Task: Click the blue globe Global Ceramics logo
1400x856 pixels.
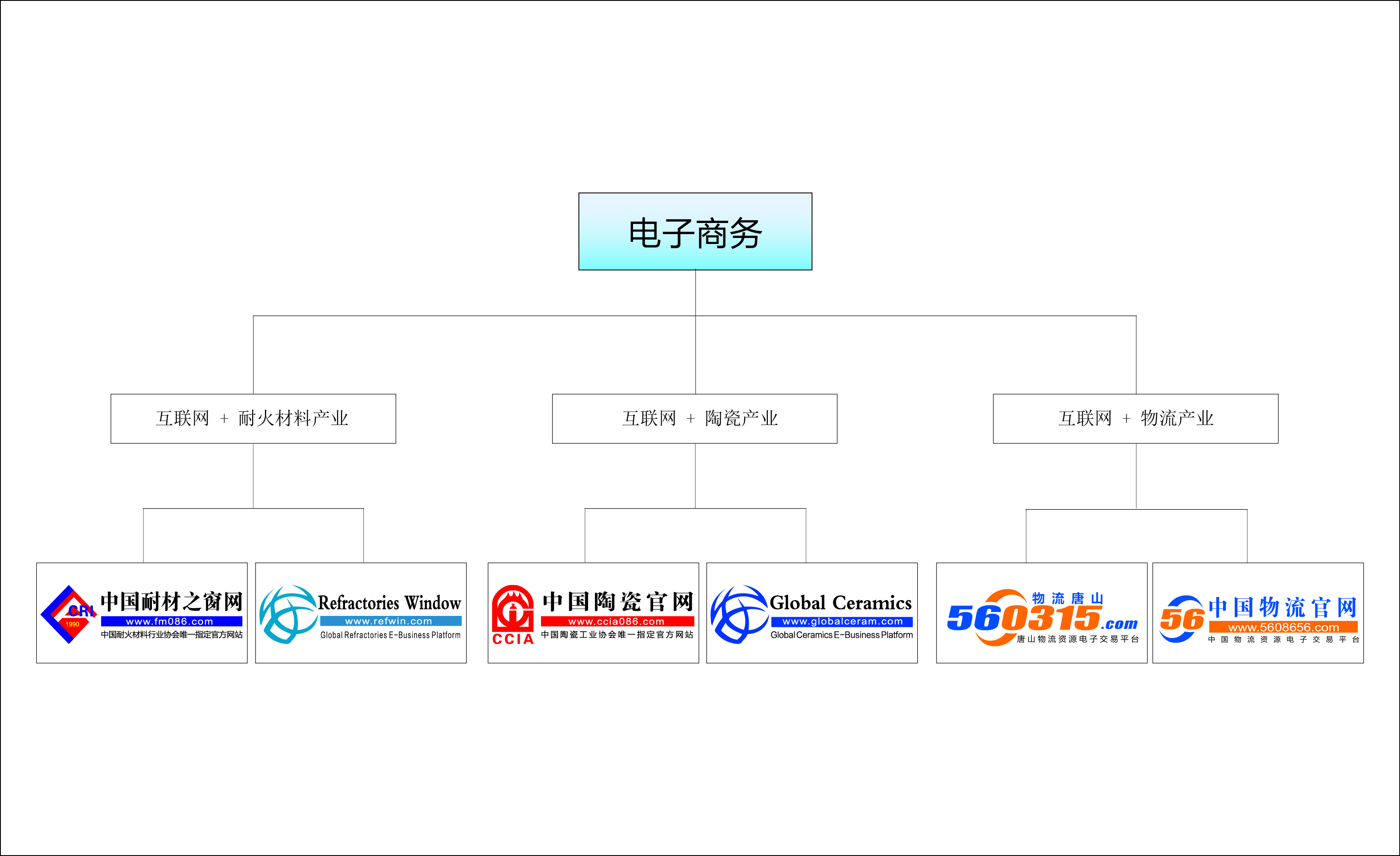Action: 739,614
